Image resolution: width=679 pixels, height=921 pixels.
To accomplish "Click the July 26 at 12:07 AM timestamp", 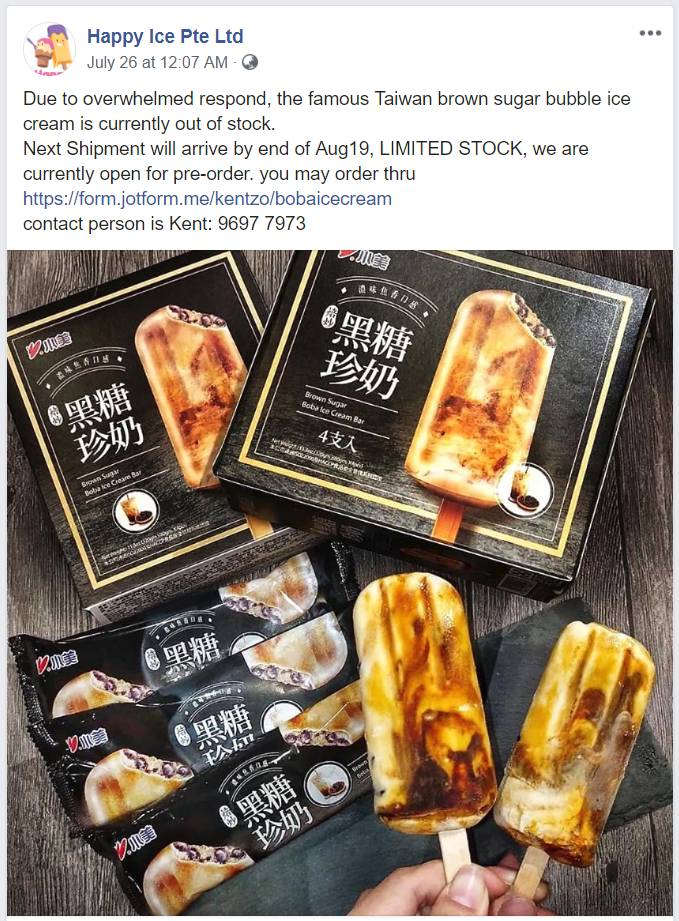I will [x=157, y=62].
